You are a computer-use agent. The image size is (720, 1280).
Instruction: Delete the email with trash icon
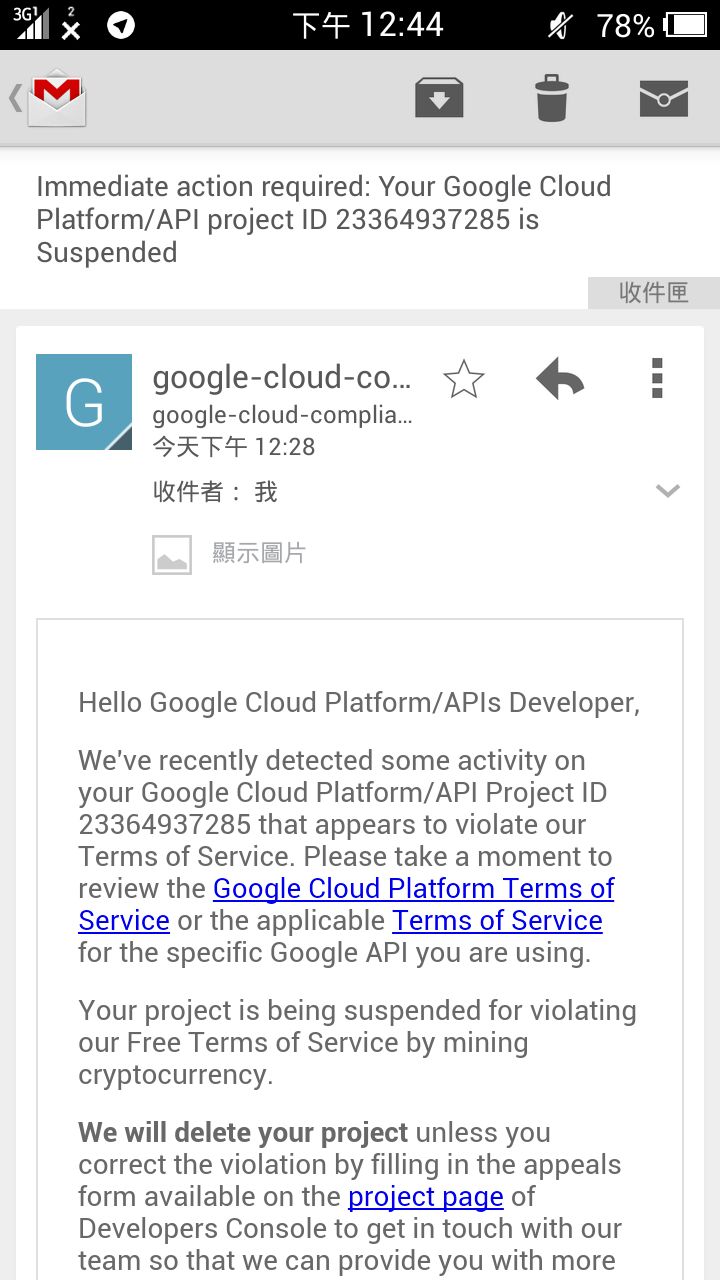point(551,98)
